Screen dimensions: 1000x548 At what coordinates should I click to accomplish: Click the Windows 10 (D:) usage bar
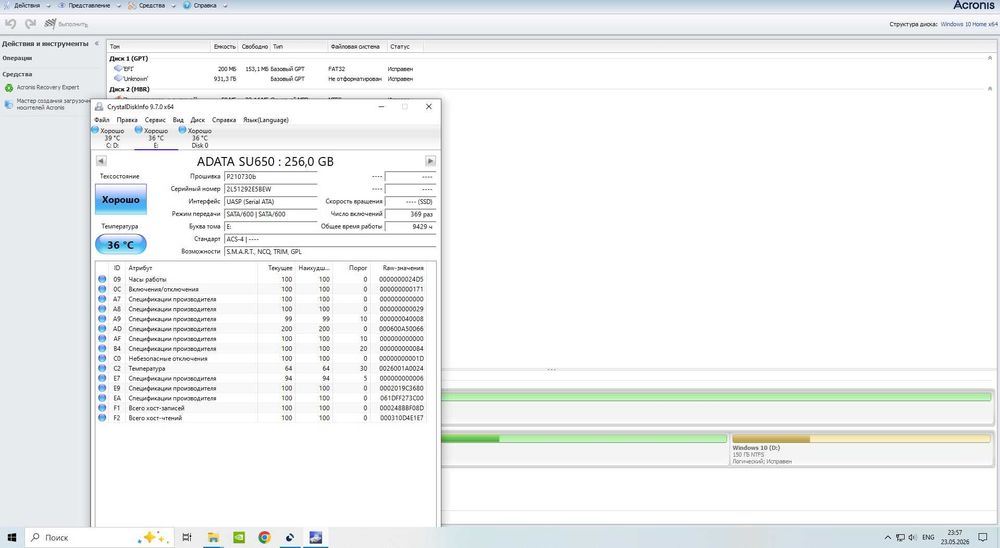coord(861,439)
